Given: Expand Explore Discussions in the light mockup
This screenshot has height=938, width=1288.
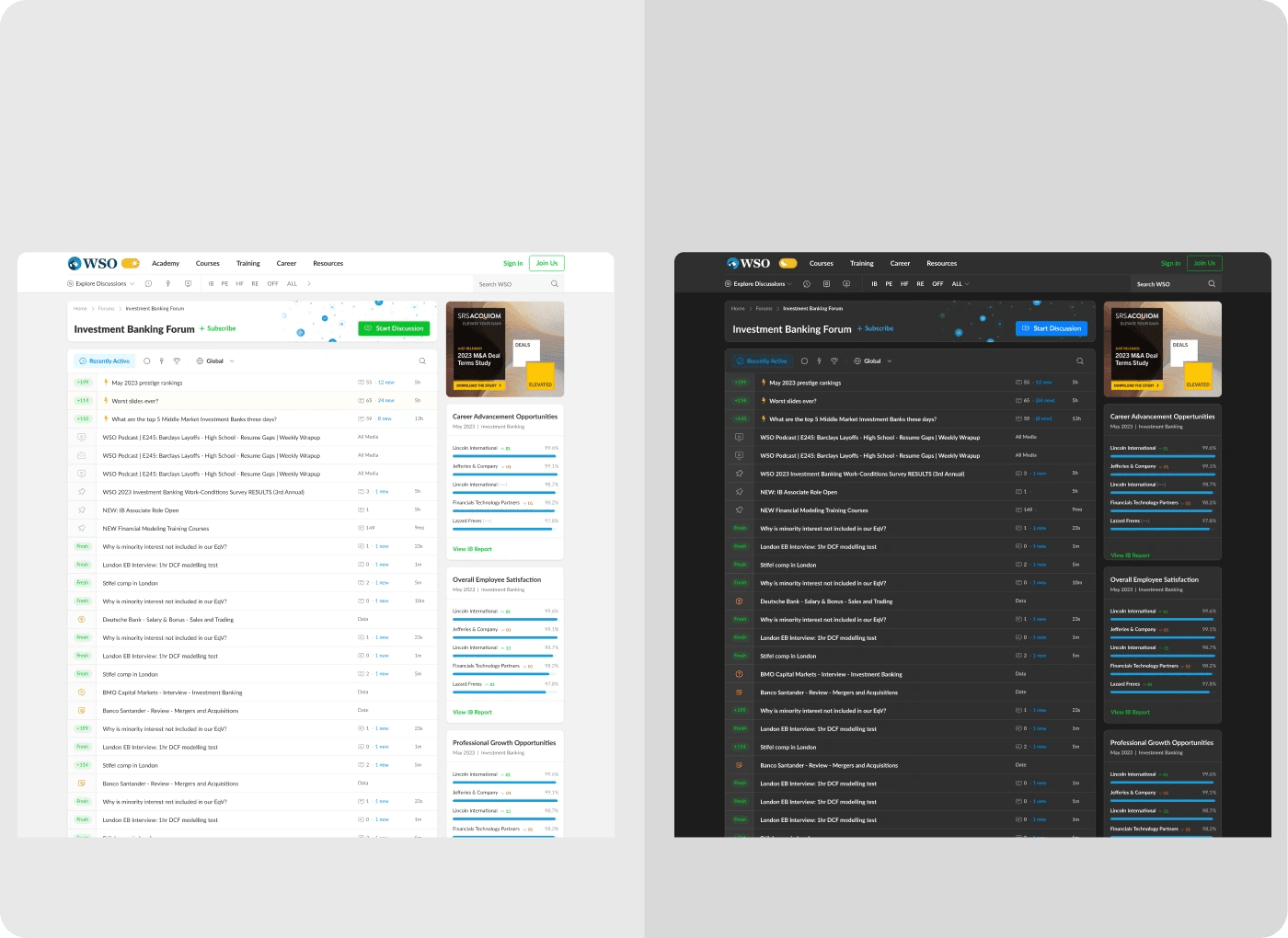Looking at the screenshot, I should tap(101, 284).
